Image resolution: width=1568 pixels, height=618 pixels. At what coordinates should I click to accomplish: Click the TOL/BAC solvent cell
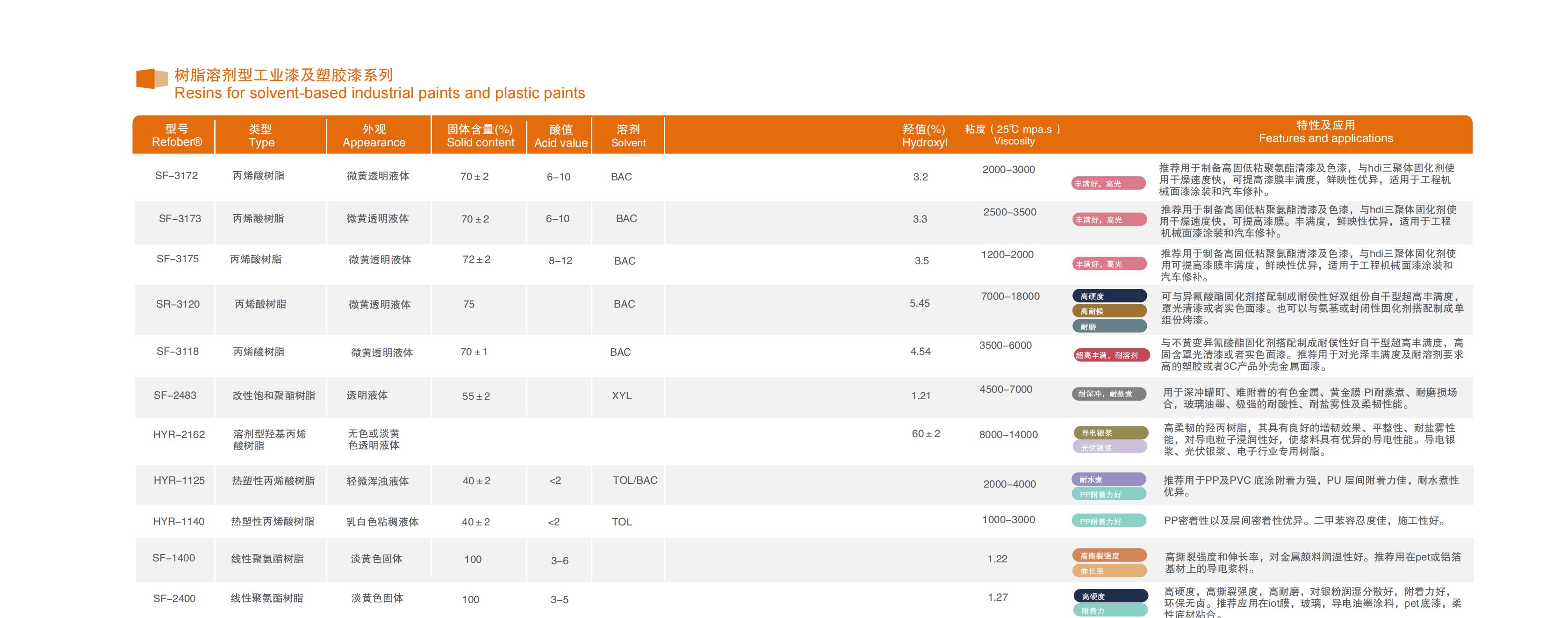click(x=635, y=481)
